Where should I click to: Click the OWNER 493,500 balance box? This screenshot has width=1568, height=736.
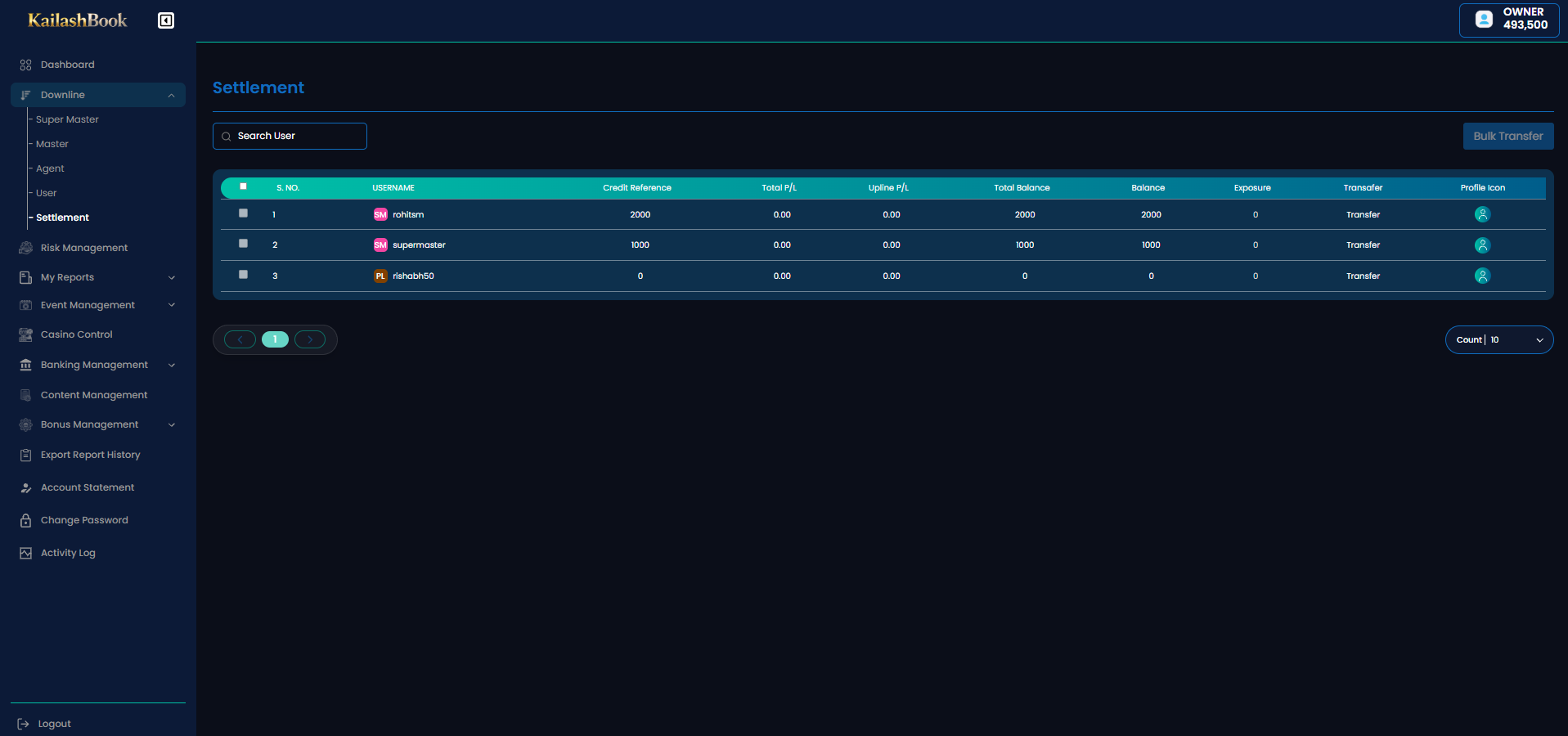(x=1508, y=20)
